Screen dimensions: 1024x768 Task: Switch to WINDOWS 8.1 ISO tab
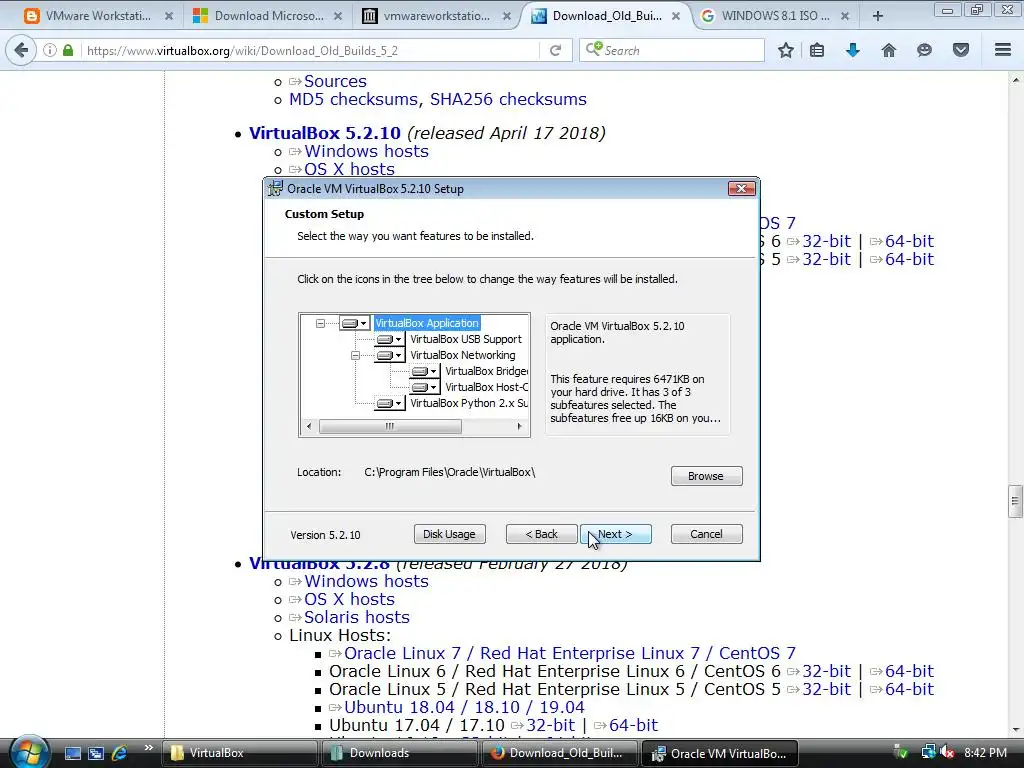[x=775, y=16]
